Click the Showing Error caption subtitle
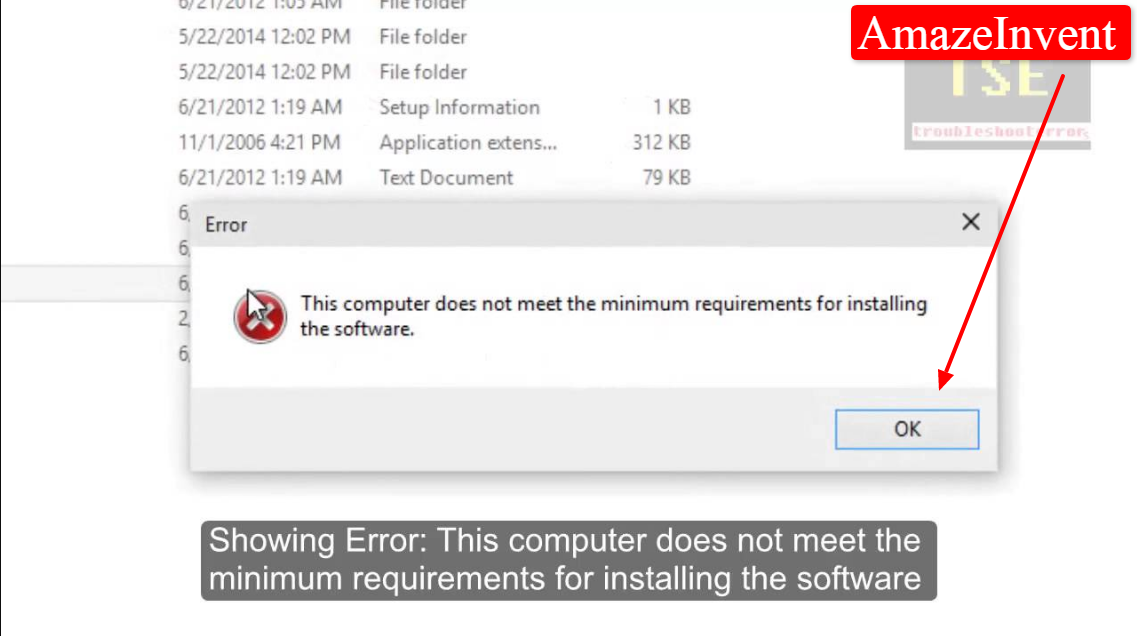 pyautogui.click(x=568, y=560)
